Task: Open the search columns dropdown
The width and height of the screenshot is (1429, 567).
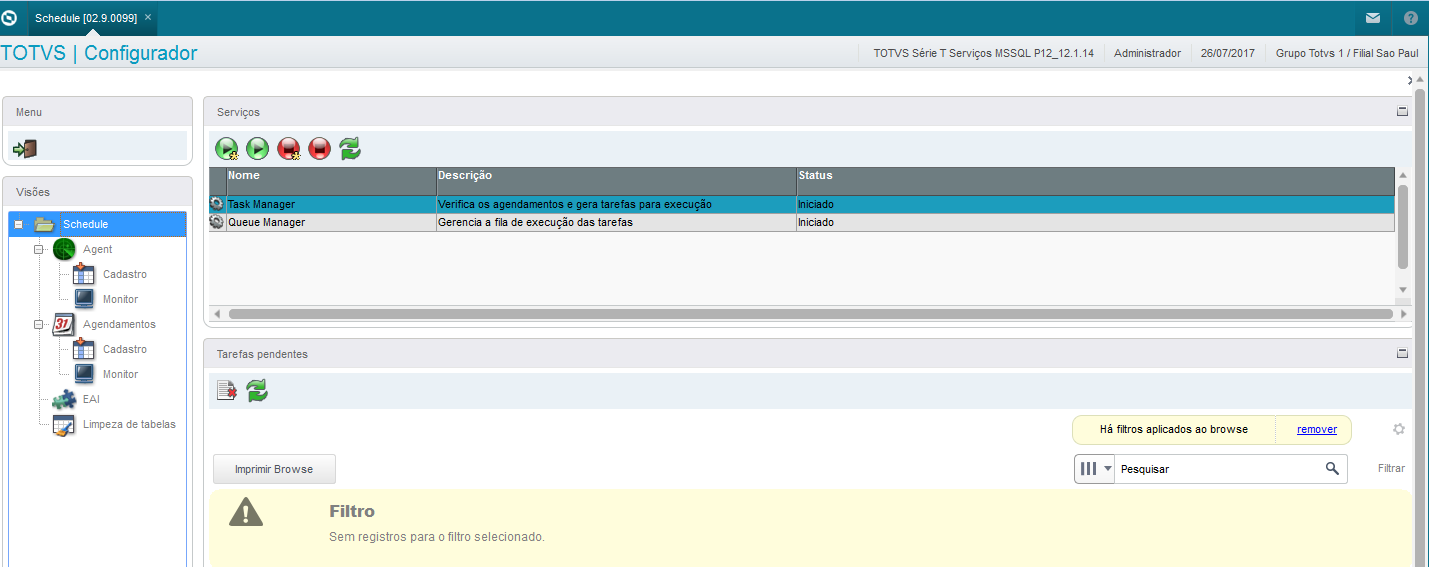Action: pos(1096,468)
